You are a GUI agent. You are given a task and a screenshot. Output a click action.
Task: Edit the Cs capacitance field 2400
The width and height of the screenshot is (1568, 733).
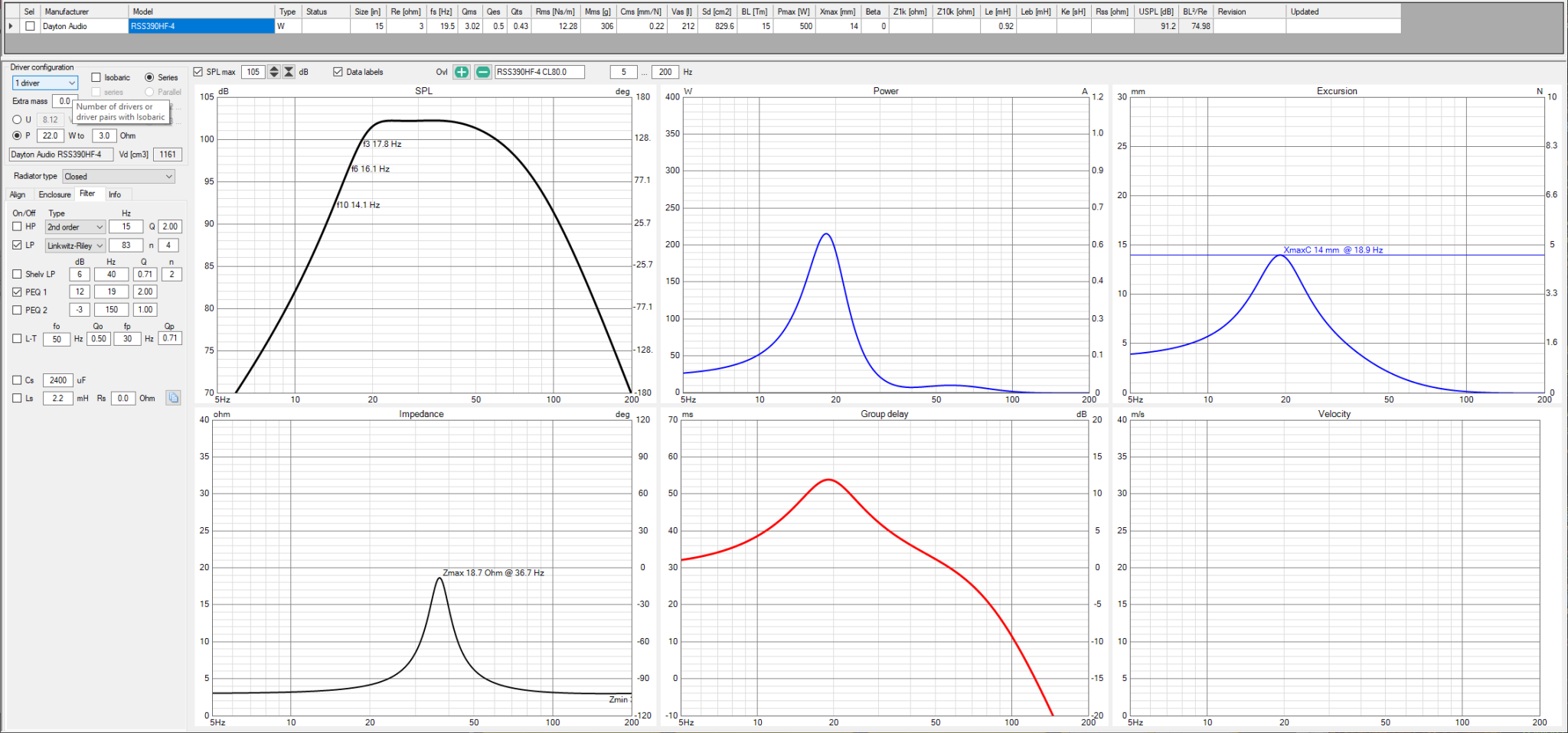(x=58, y=380)
